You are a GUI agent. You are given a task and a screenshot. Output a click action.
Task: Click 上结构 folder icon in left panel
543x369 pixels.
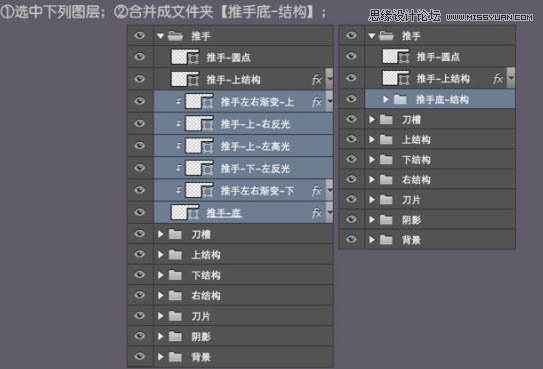(175, 255)
